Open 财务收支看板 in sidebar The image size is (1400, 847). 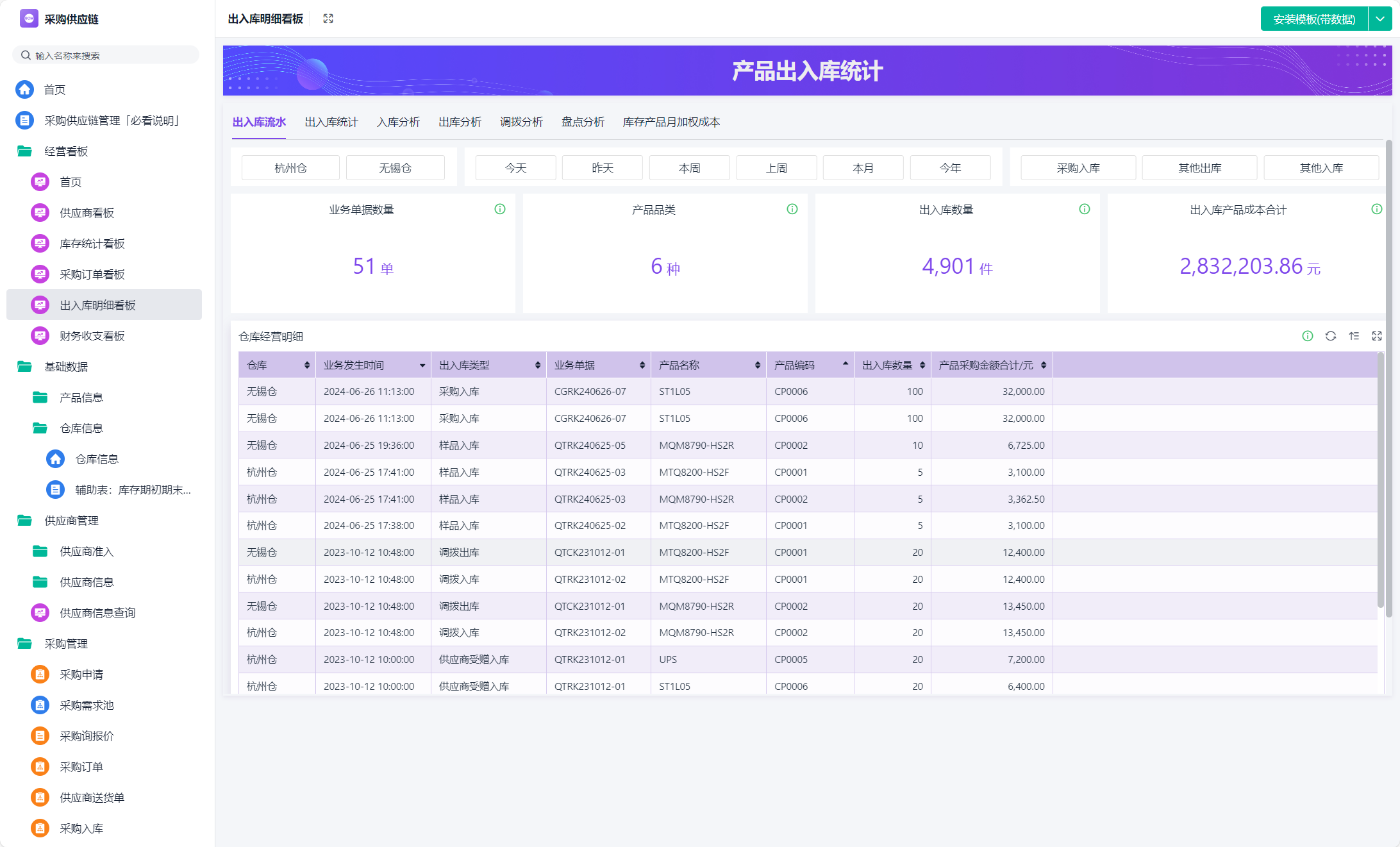pyautogui.click(x=92, y=336)
